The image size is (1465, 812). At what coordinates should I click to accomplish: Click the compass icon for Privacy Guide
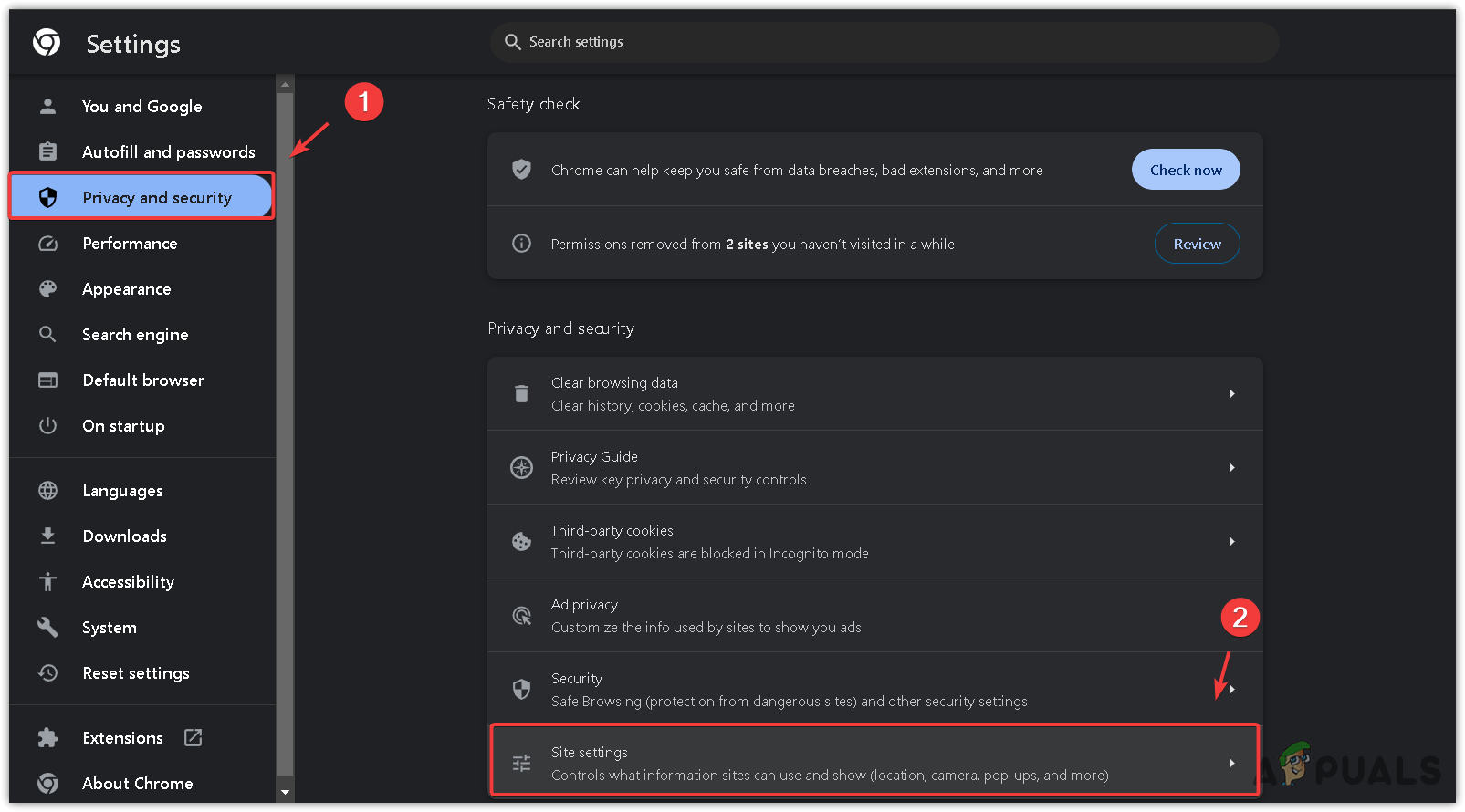521,468
